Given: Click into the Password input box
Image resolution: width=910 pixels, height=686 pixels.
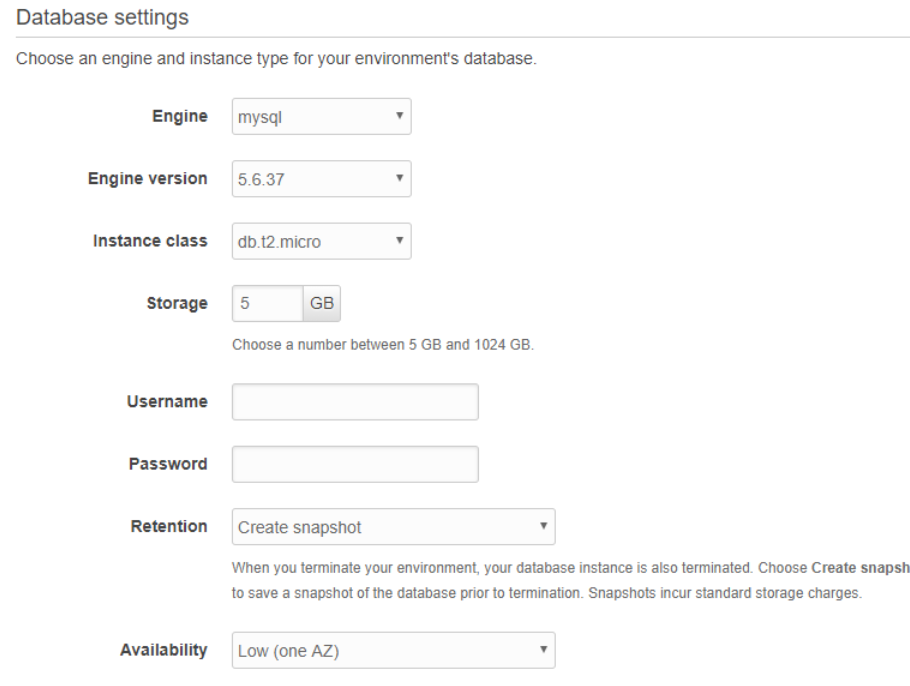Looking at the screenshot, I should coord(355,464).
